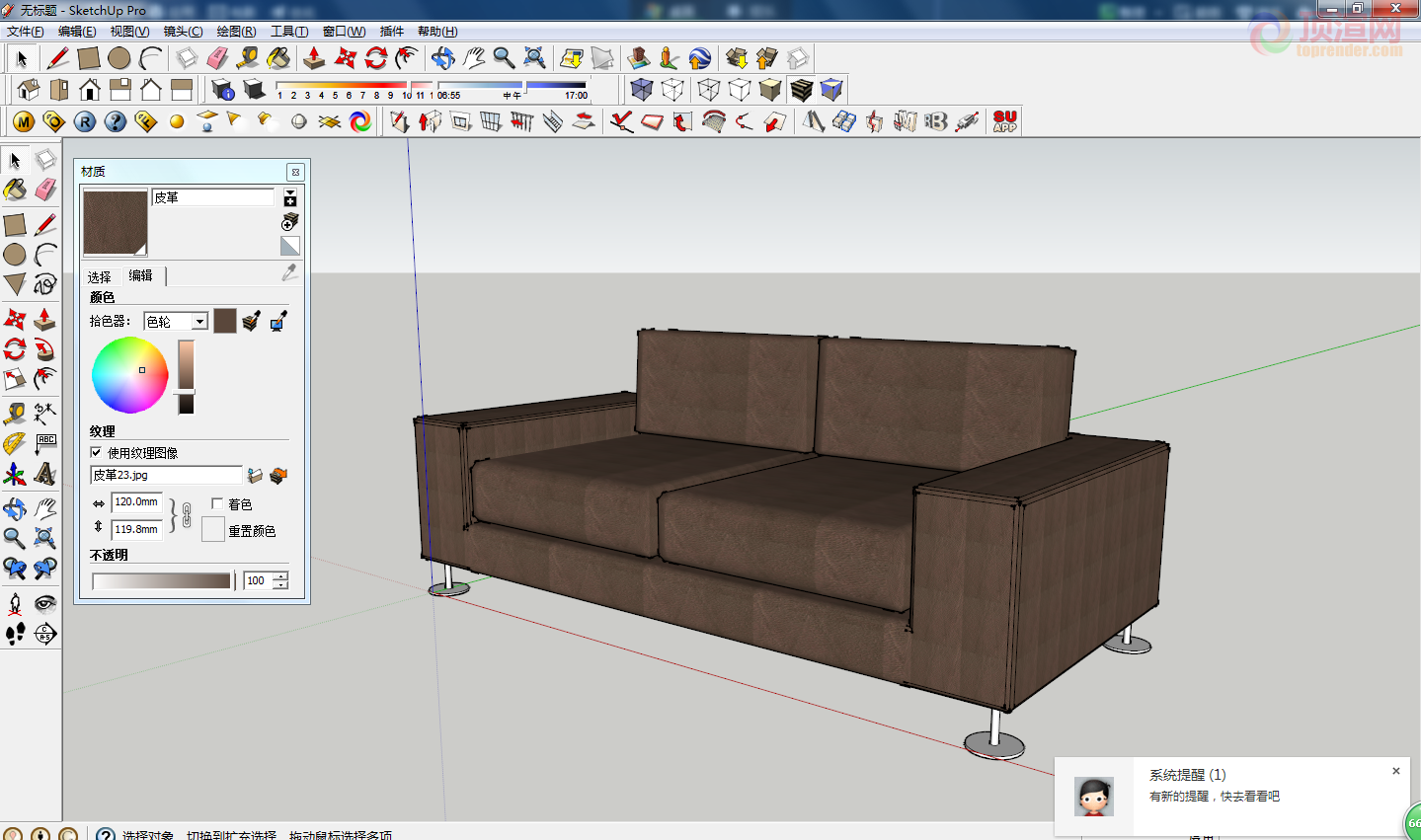Select the Circle tool in top toolbar

coord(119,58)
